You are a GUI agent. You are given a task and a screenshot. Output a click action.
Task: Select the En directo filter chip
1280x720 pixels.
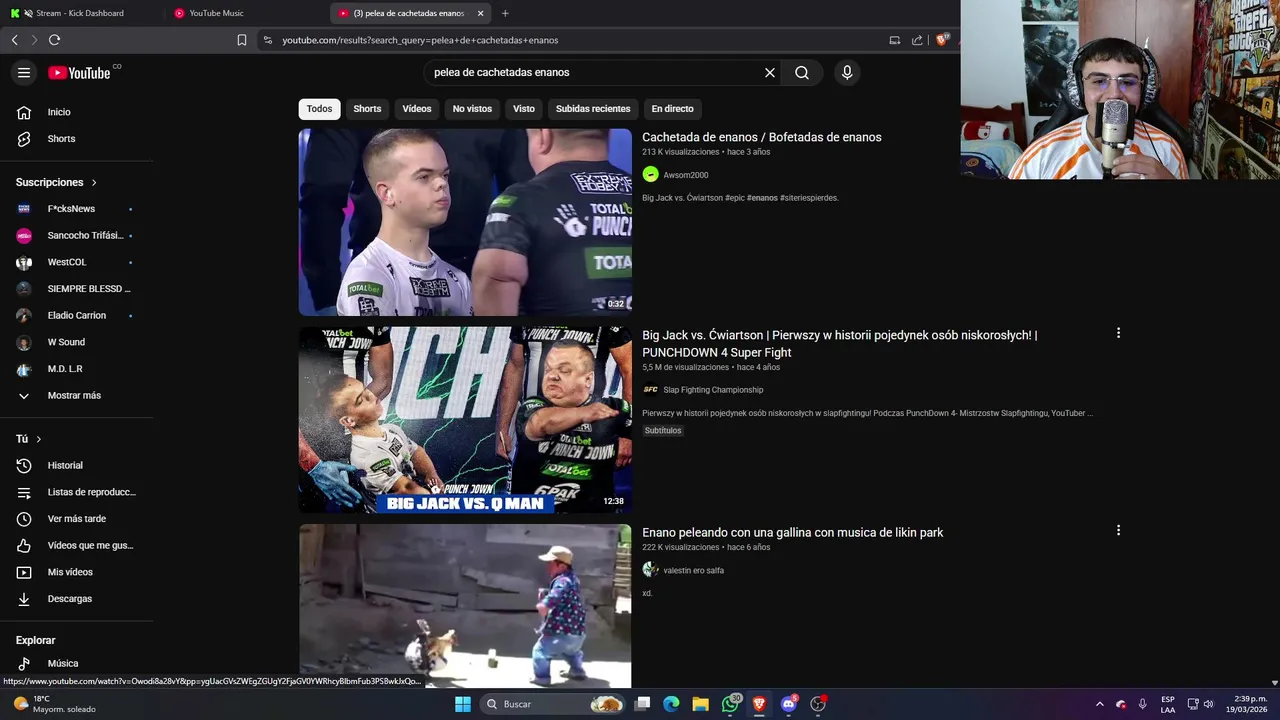point(672,108)
